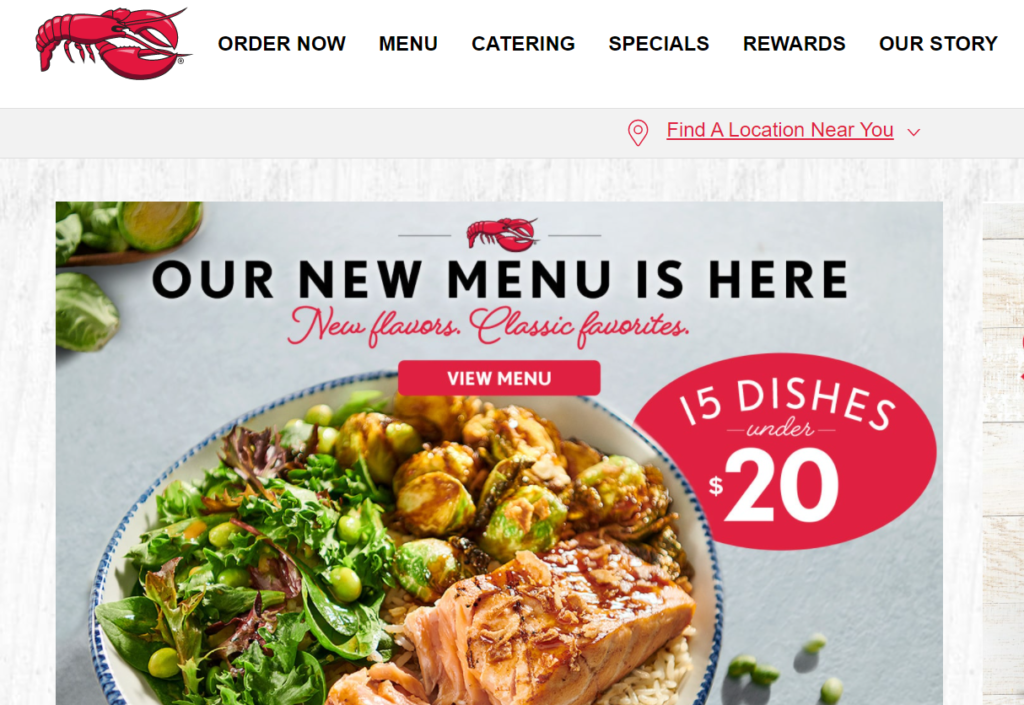This screenshot has height=705, width=1024.
Task: Open the ORDER NOW navigation item
Action: (x=281, y=44)
